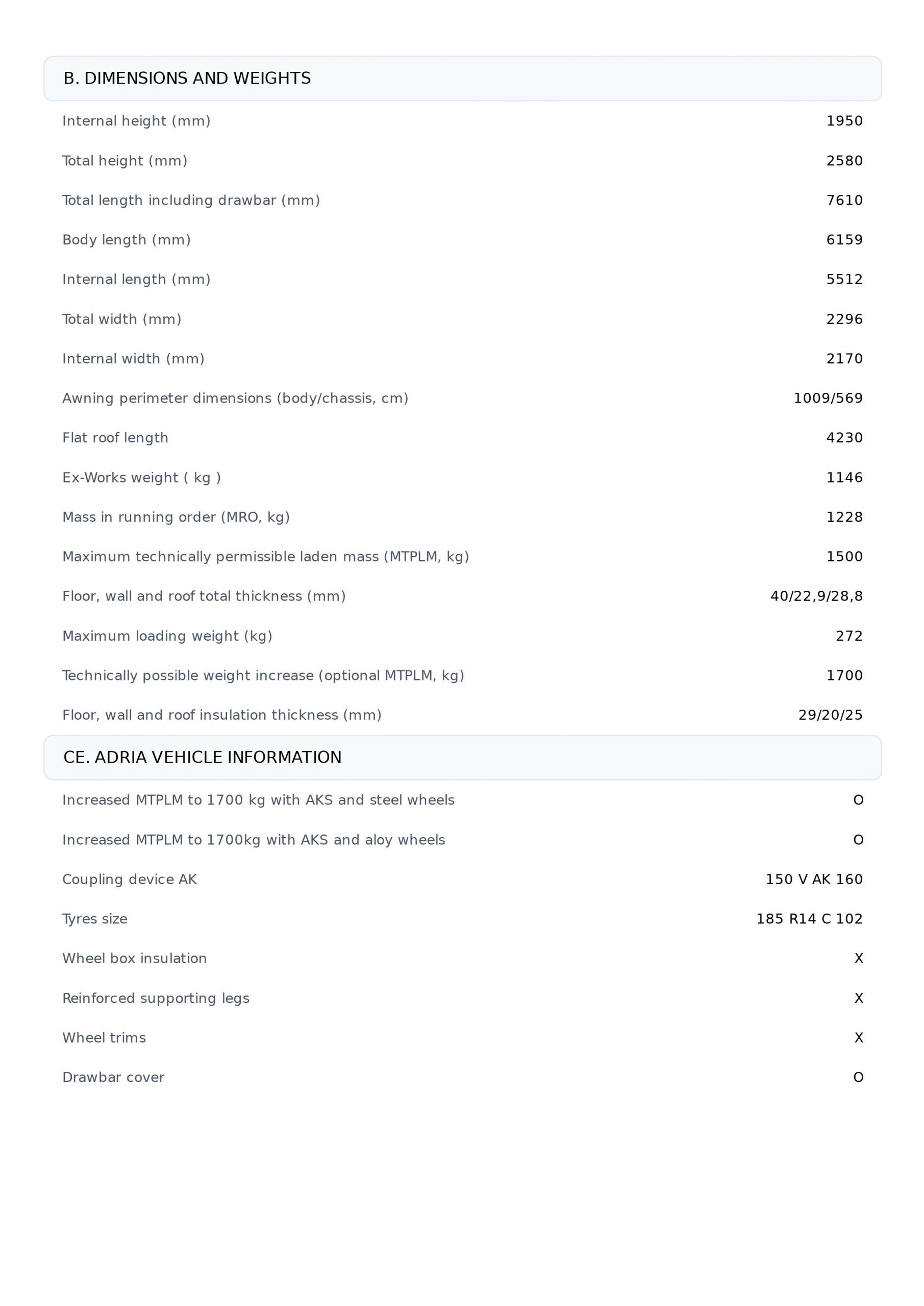The width and height of the screenshot is (924, 1306).
Task: Click the Body length value 6159
Action: tap(844, 240)
